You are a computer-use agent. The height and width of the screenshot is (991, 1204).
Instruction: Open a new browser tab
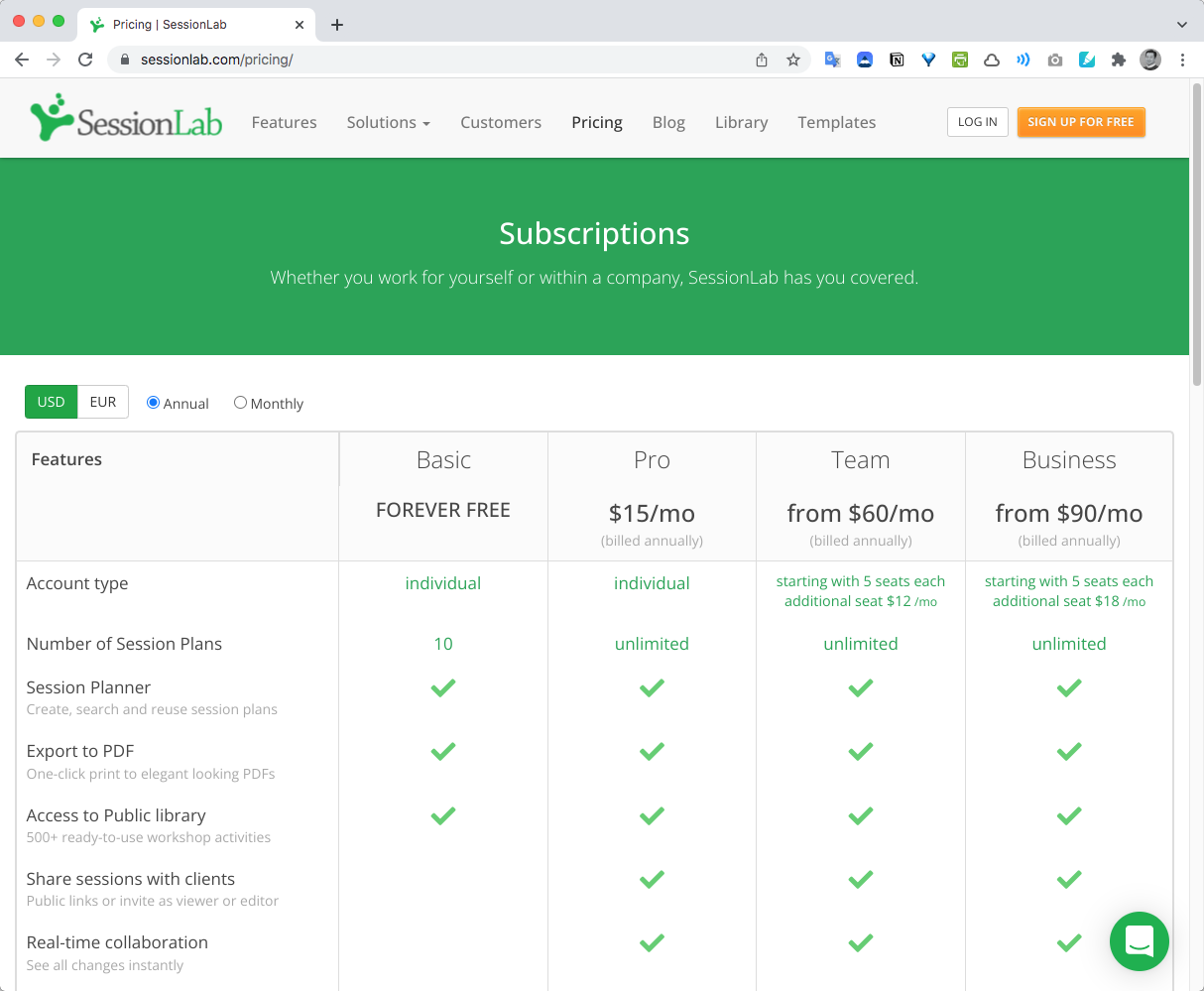click(337, 24)
